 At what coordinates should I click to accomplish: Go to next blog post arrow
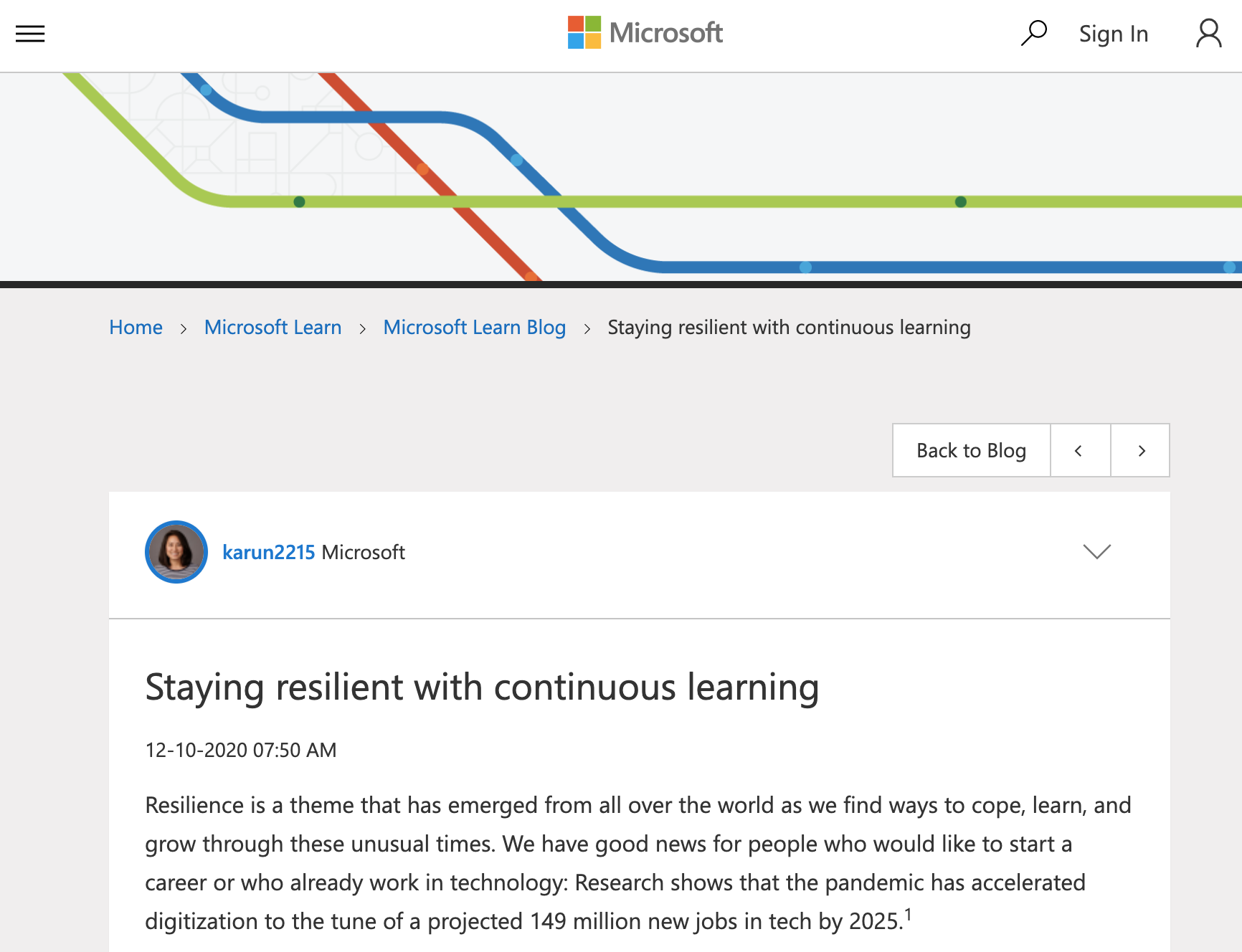pos(1141,451)
